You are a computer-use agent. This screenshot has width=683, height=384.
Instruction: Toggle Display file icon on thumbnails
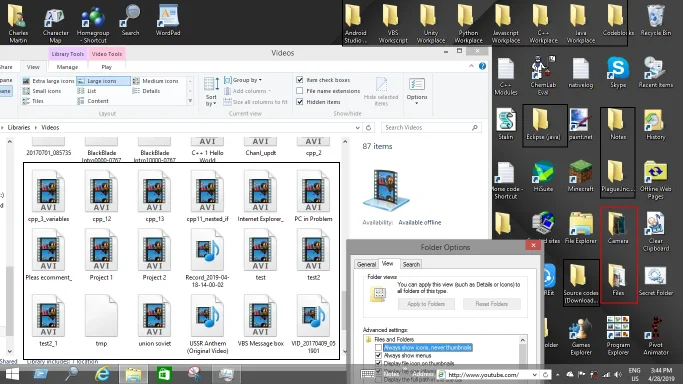pos(379,363)
